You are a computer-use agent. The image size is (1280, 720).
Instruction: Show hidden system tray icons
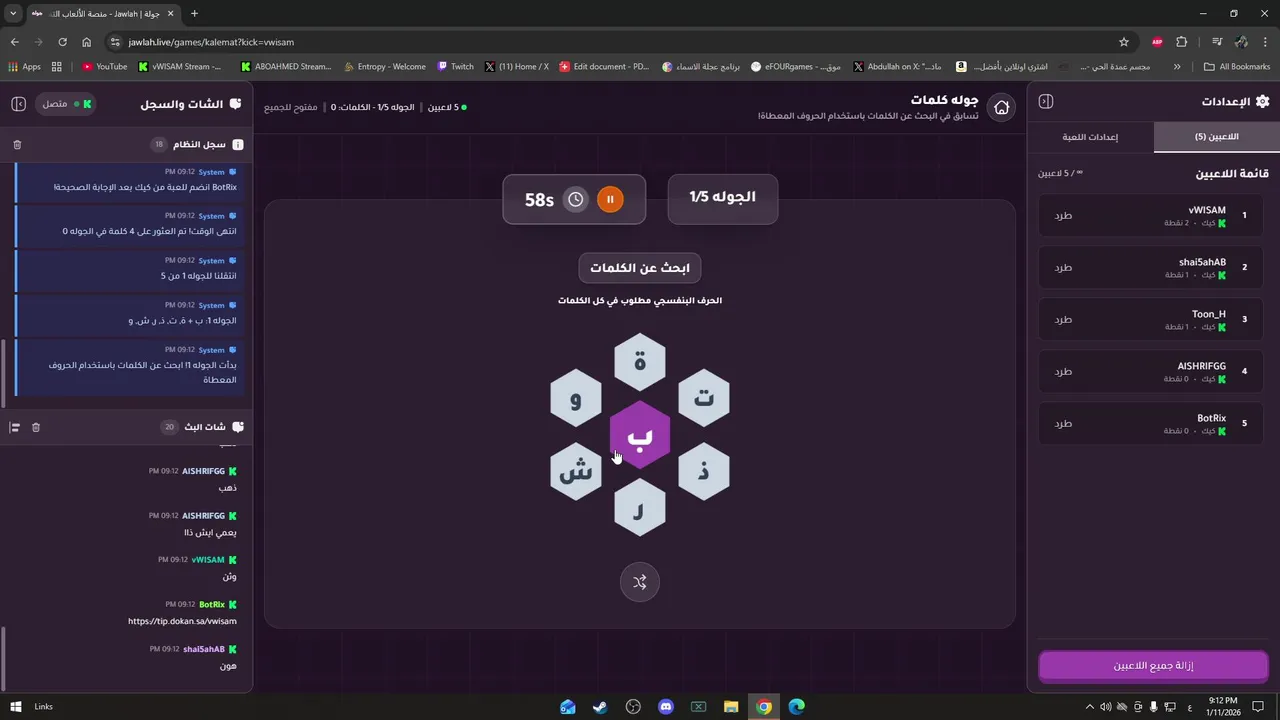[x=1090, y=707]
